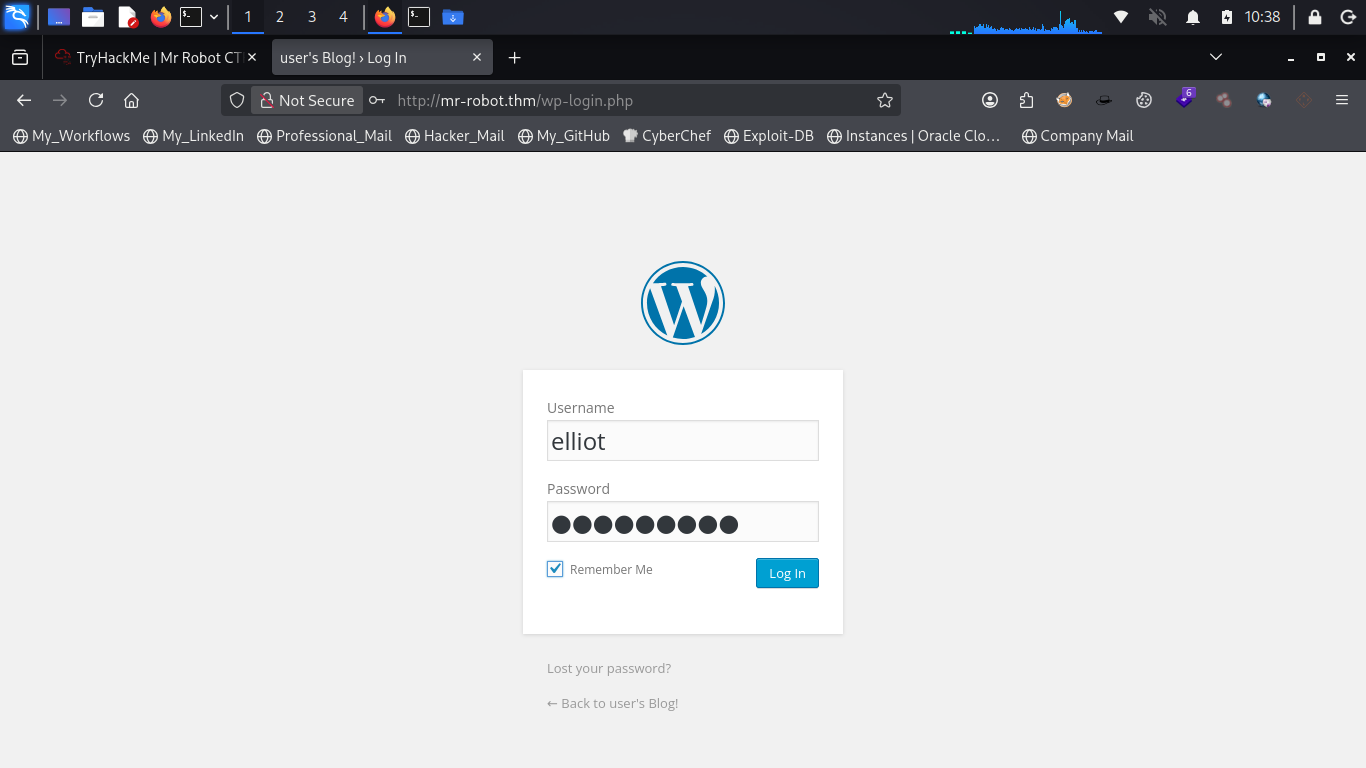1366x768 pixels.
Task: Click the Log In button
Action: click(x=787, y=573)
